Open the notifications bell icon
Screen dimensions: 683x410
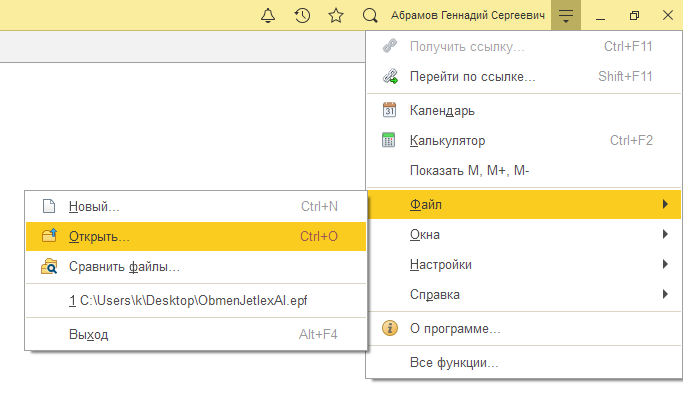coord(267,16)
